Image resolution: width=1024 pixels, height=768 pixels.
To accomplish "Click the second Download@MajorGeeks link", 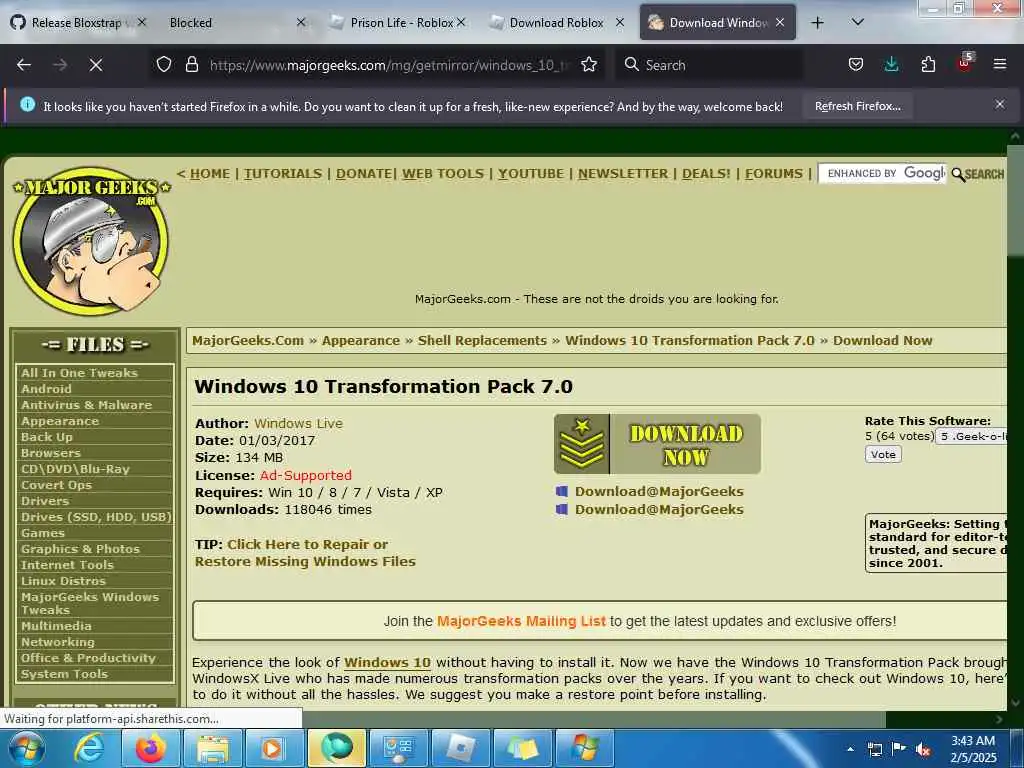I will [659, 509].
